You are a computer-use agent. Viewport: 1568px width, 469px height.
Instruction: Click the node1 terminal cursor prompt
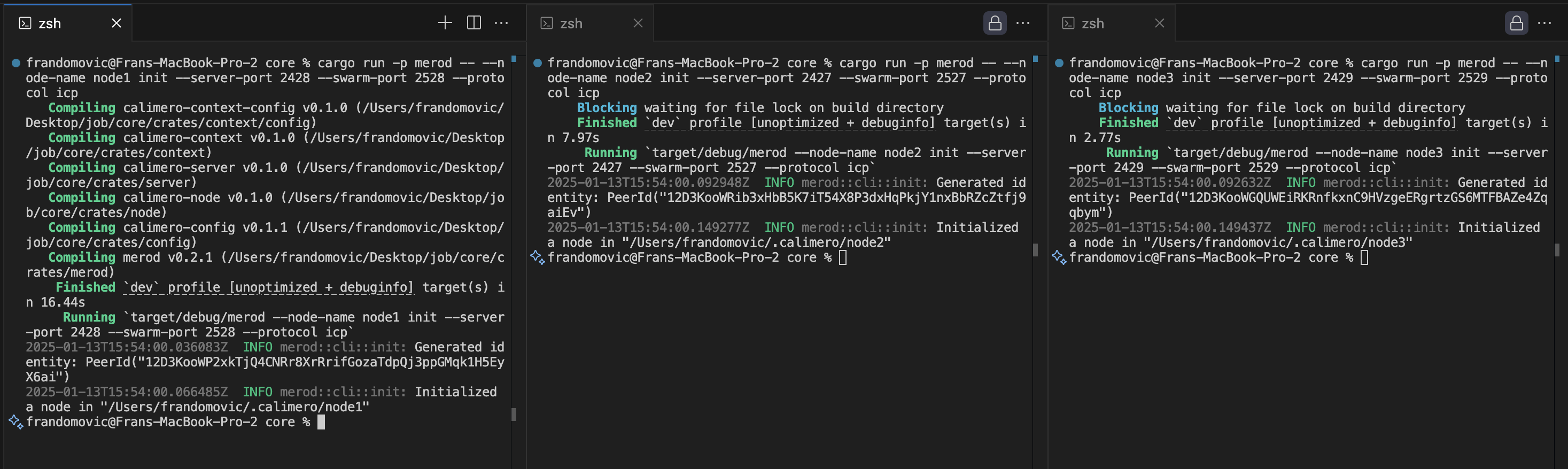[x=321, y=421]
